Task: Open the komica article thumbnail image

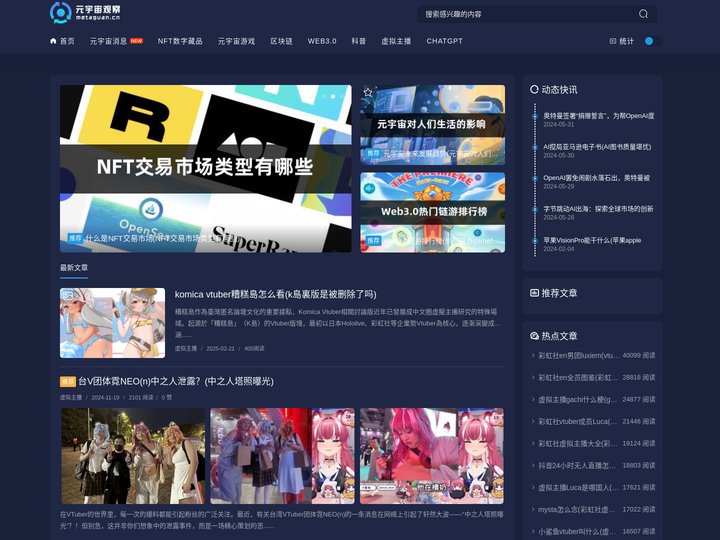Action: (x=112, y=323)
